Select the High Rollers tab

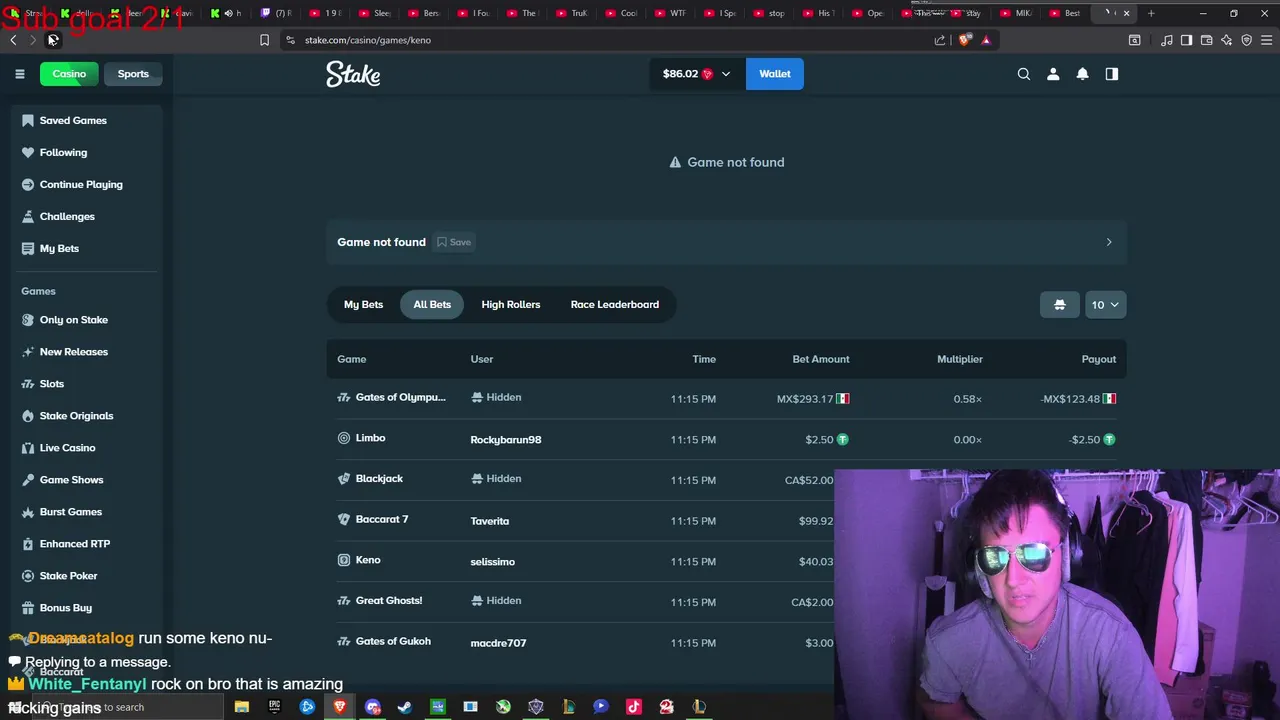(510, 304)
